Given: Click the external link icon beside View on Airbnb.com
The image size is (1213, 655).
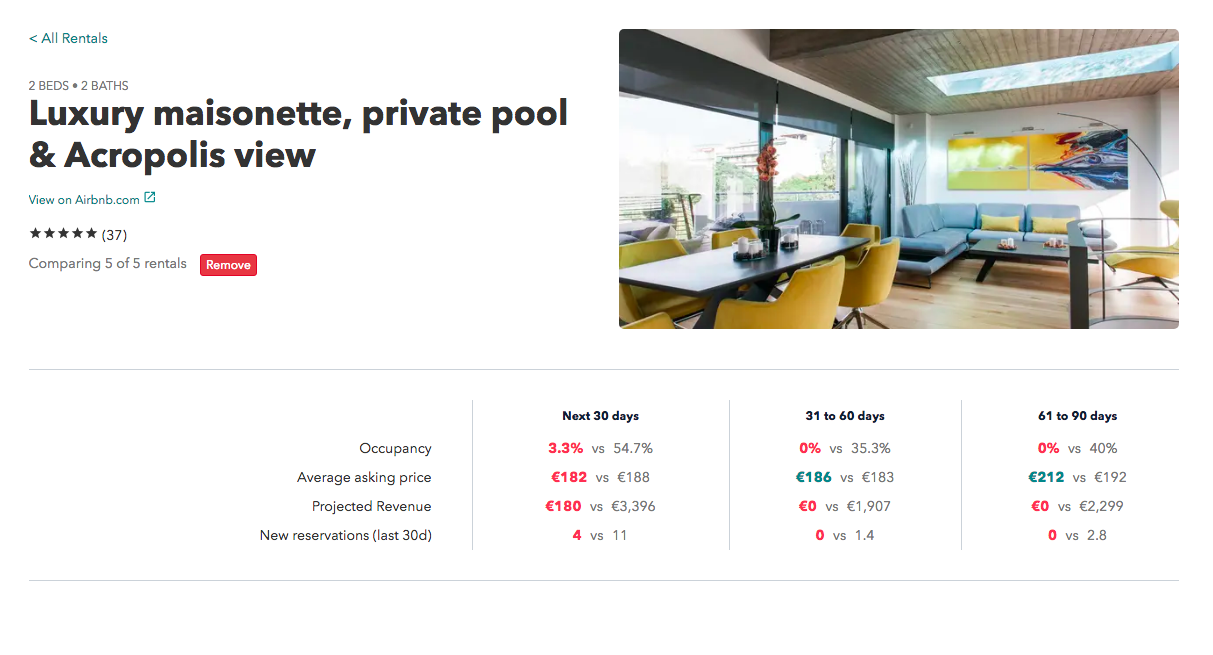Looking at the screenshot, I should pyautogui.click(x=152, y=197).
